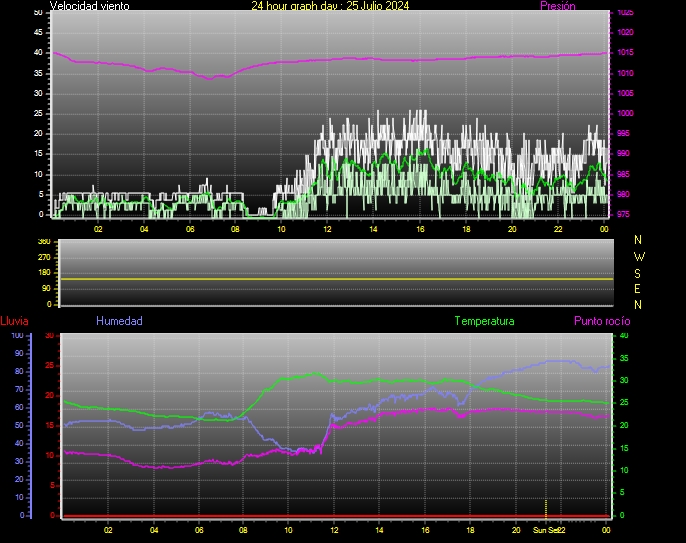Viewport: 686px width, 543px height.
Task: Select the "14" hour label under the wind chart
Action: [373, 229]
